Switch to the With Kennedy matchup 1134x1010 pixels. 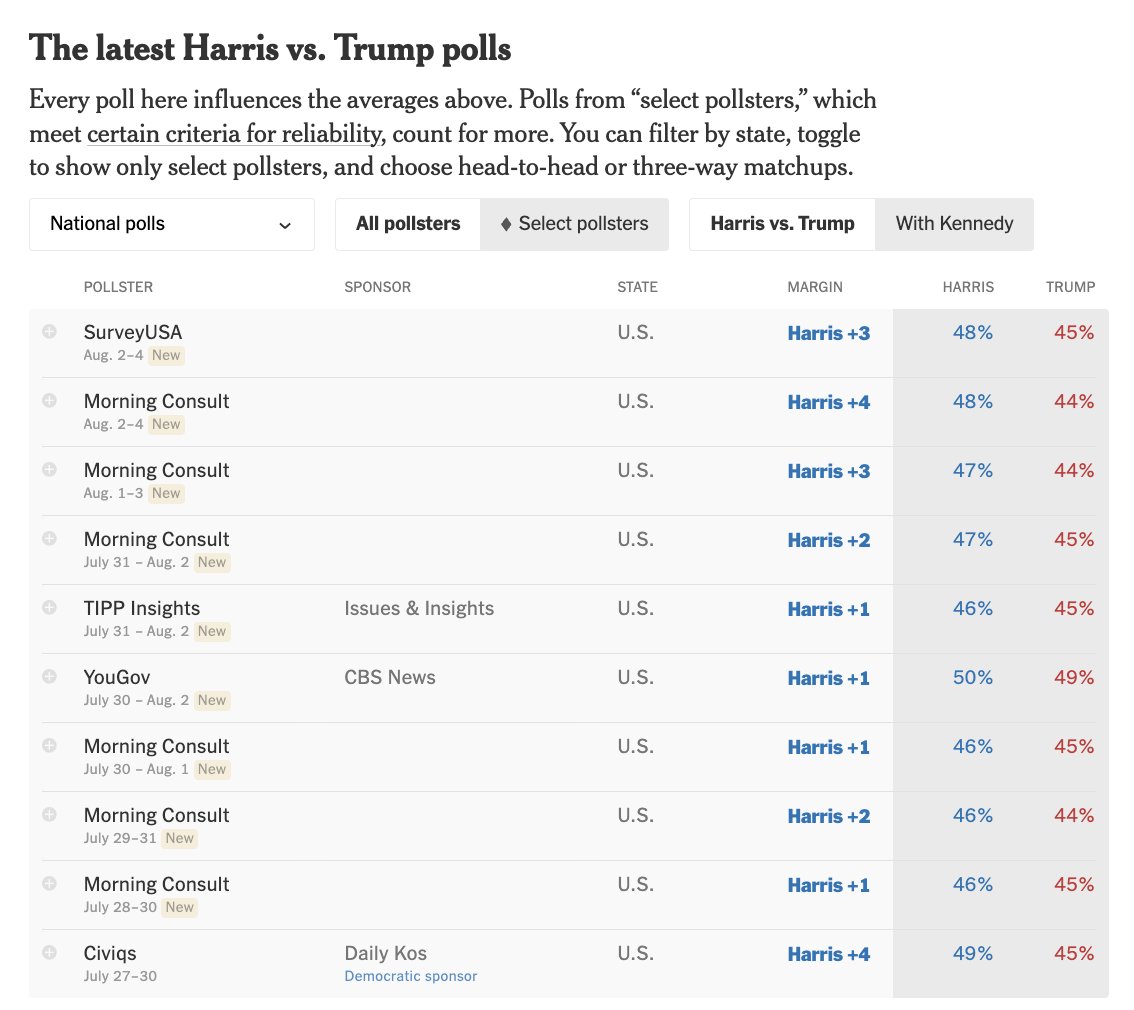955,224
